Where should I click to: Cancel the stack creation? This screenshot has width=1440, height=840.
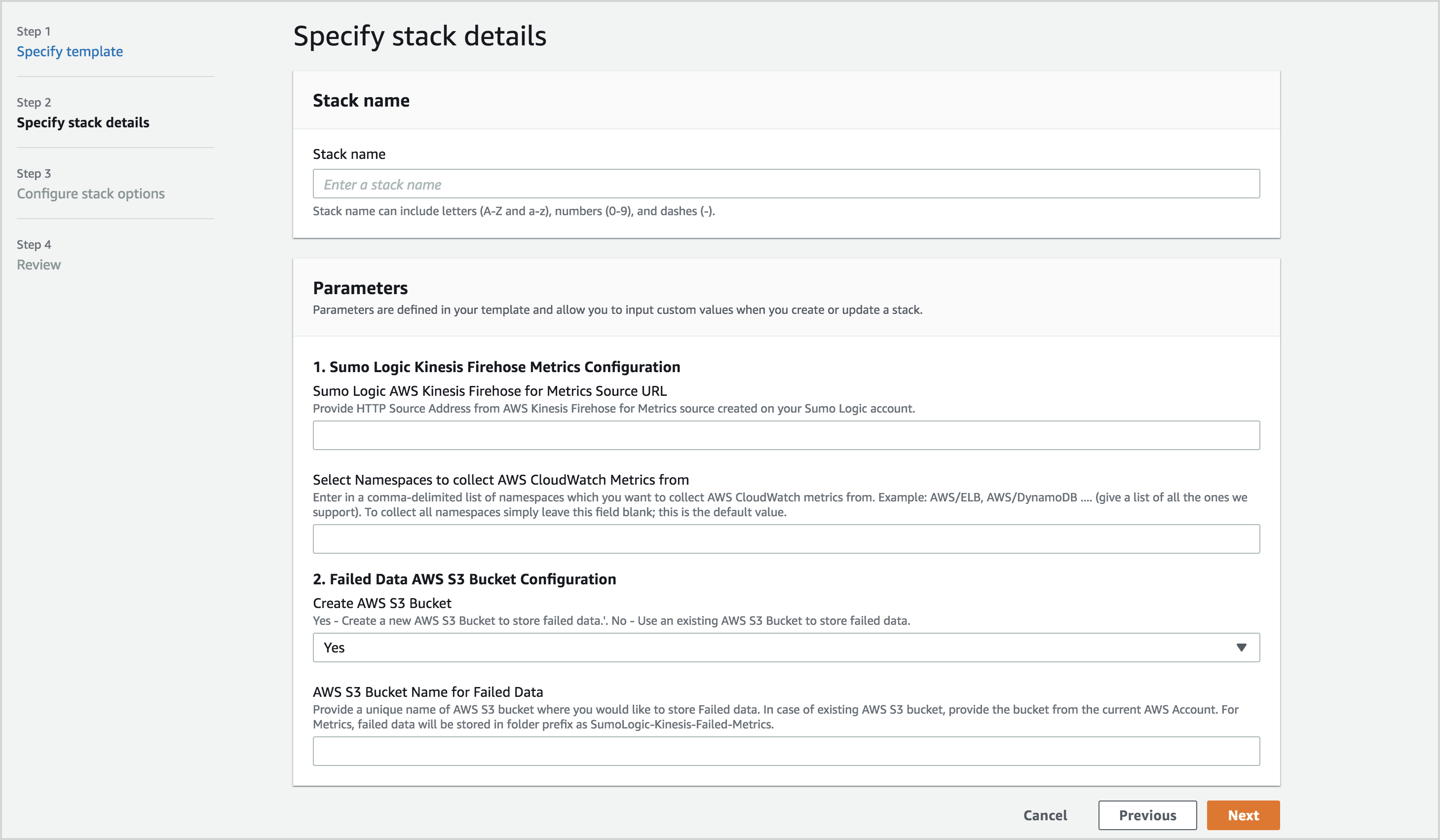[x=1044, y=815]
